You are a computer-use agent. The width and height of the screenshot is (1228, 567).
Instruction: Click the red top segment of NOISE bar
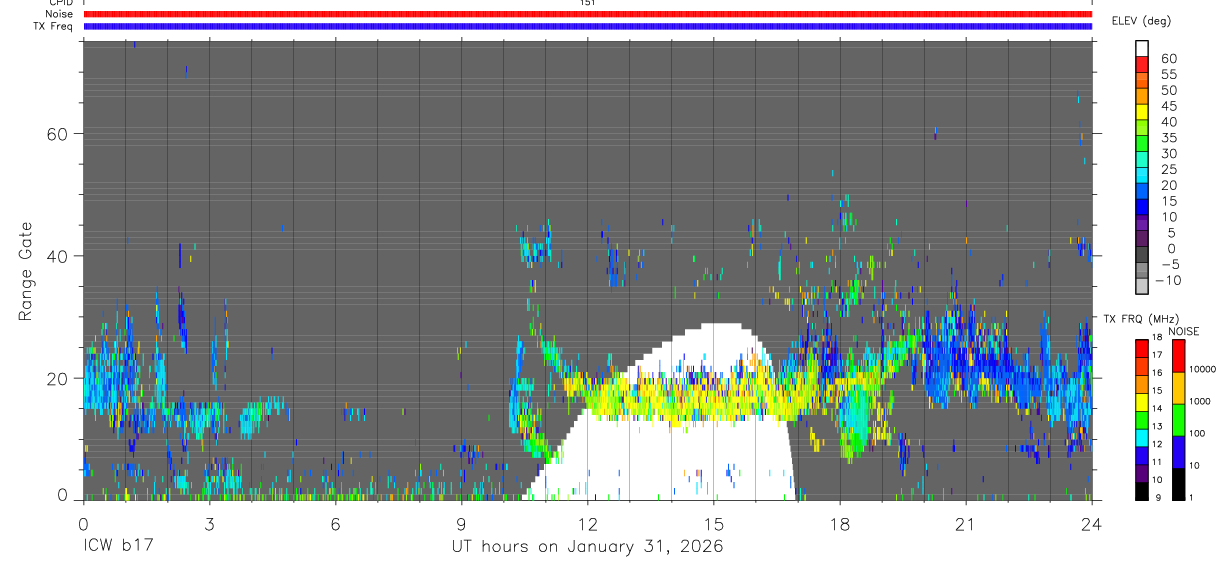tap(1178, 356)
